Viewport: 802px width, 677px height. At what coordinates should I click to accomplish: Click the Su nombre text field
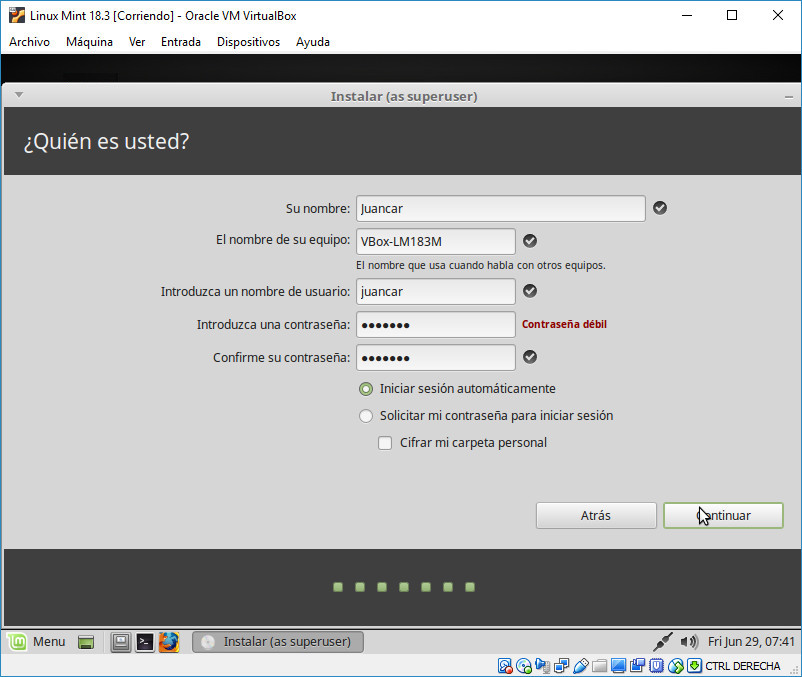501,209
